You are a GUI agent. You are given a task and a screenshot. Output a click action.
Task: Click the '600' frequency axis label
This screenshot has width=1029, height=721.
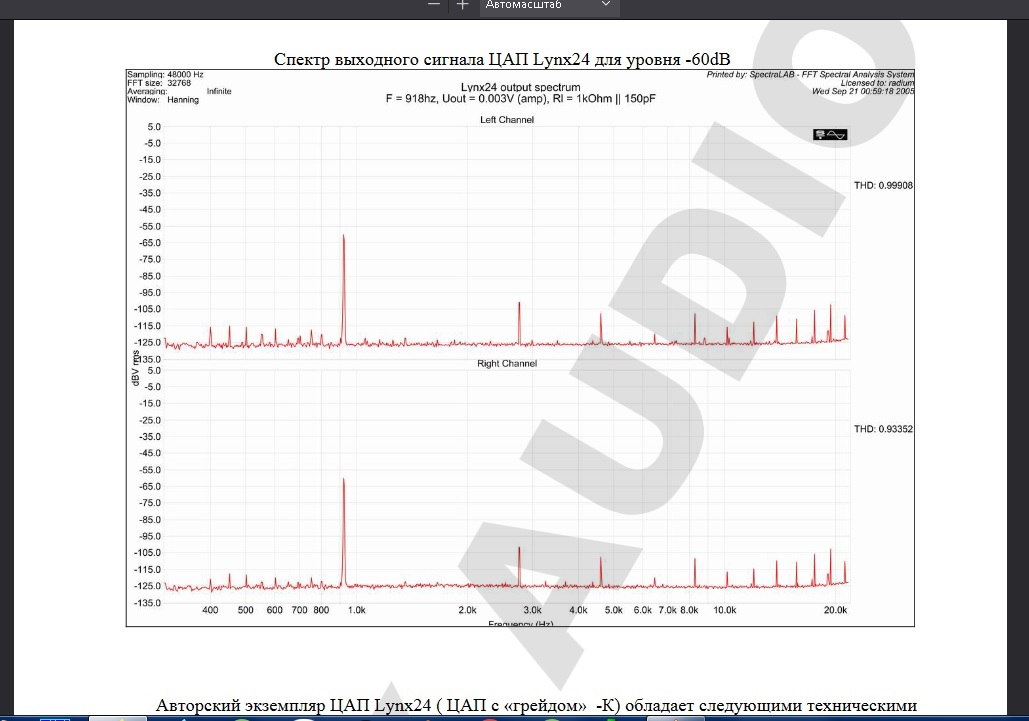[274, 610]
